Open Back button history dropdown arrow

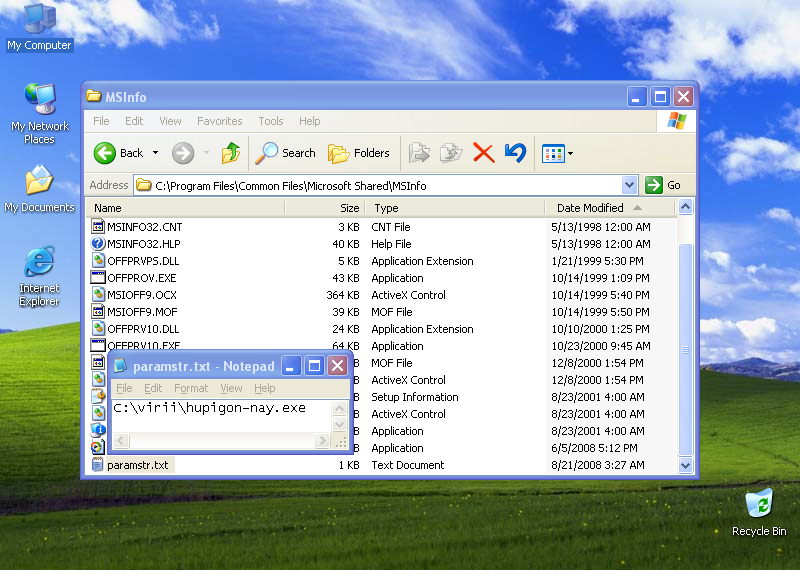point(156,153)
